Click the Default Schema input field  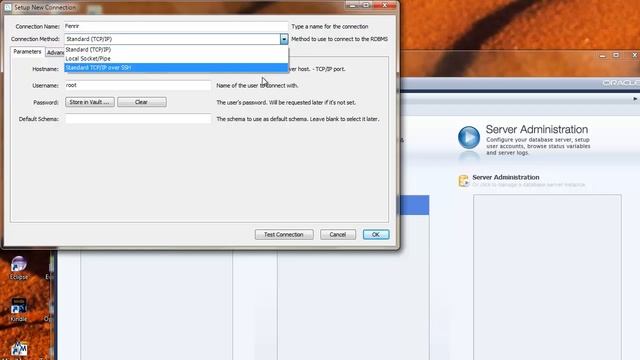[x=138, y=119]
